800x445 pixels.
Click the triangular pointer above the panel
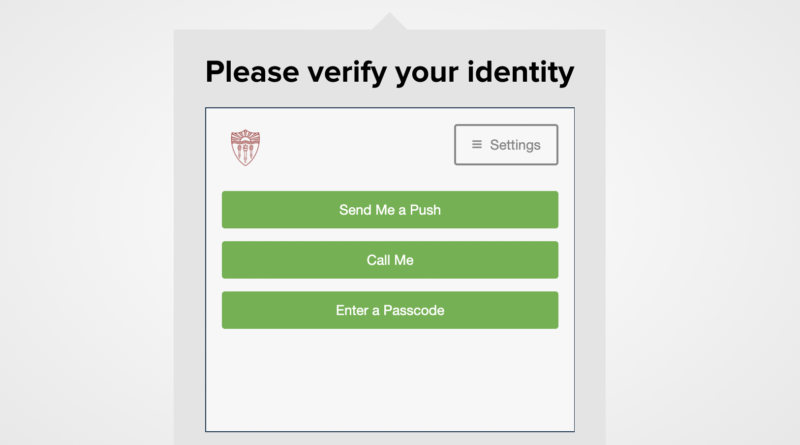coord(390,22)
